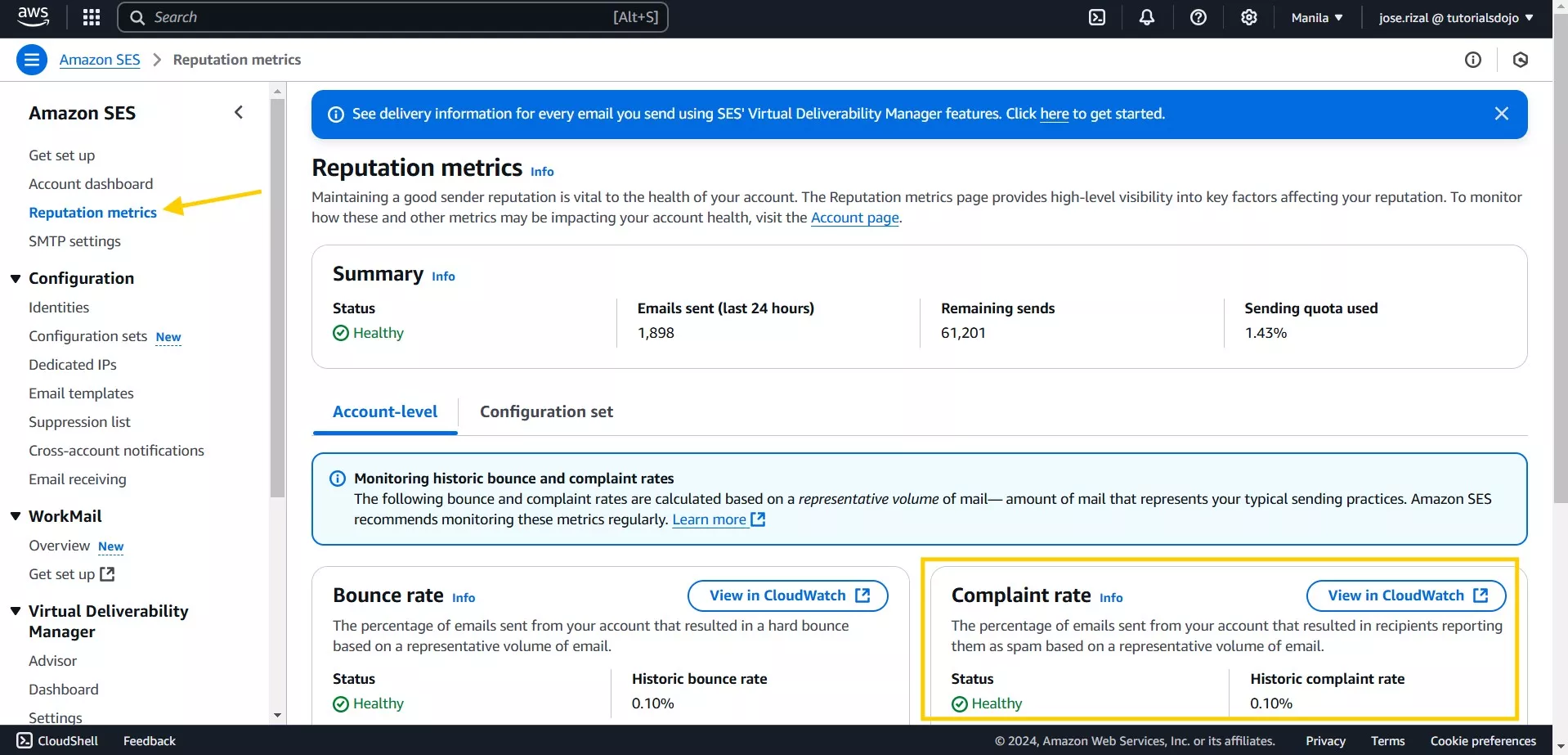This screenshot has height=755, width=1568.
Task: Click View in CloudWatch for Bounce rate
Action: coord(788,595)
